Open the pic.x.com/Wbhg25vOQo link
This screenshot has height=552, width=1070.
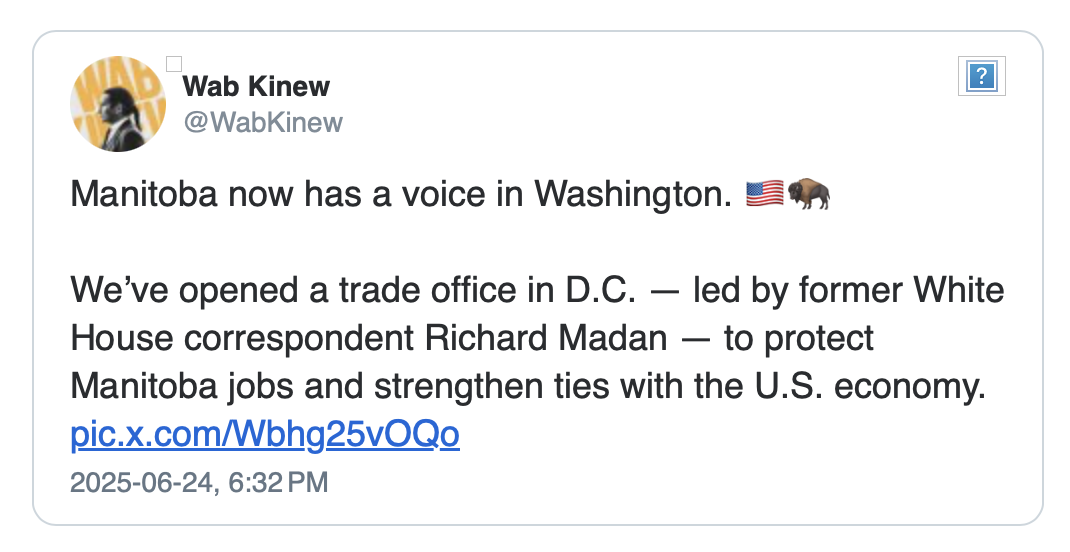(265, 435)
